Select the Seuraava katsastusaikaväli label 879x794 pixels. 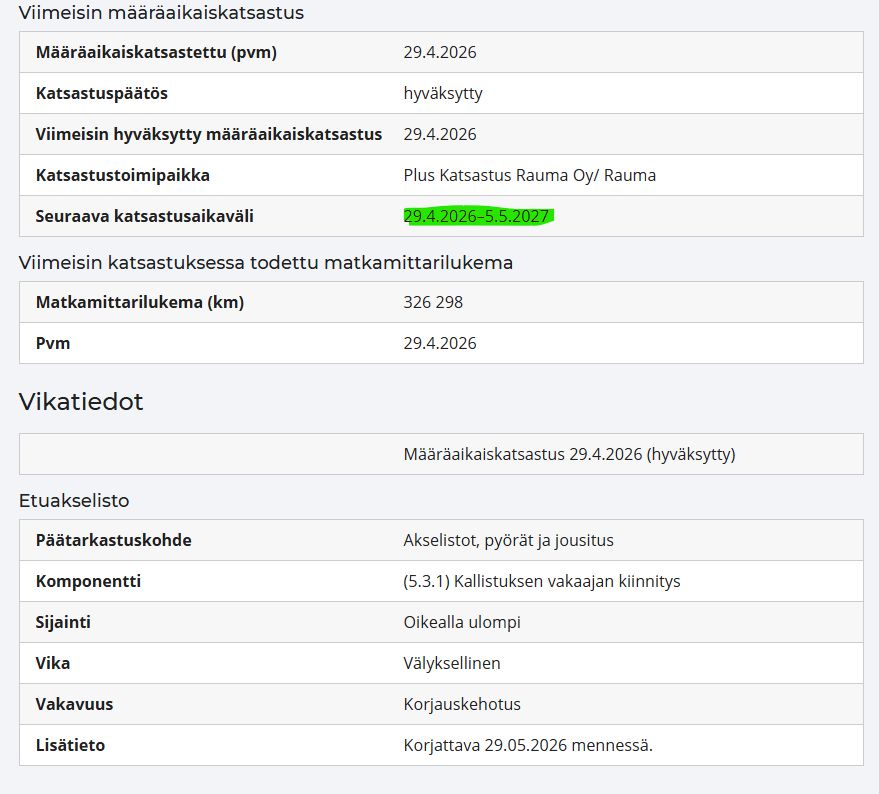pyautogui.click(x=145, y=216)
